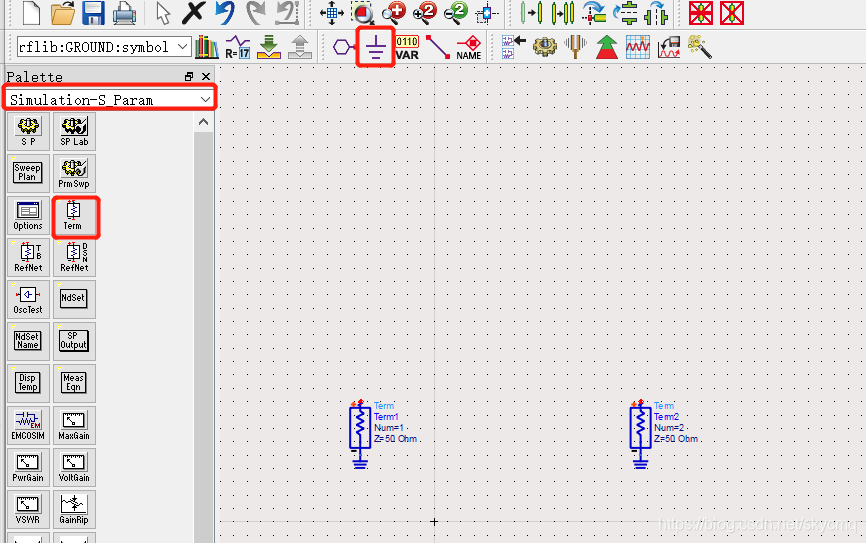866x543 pixels.
Task: Save the design with the floppy disk icon
Action: point(93,13)
